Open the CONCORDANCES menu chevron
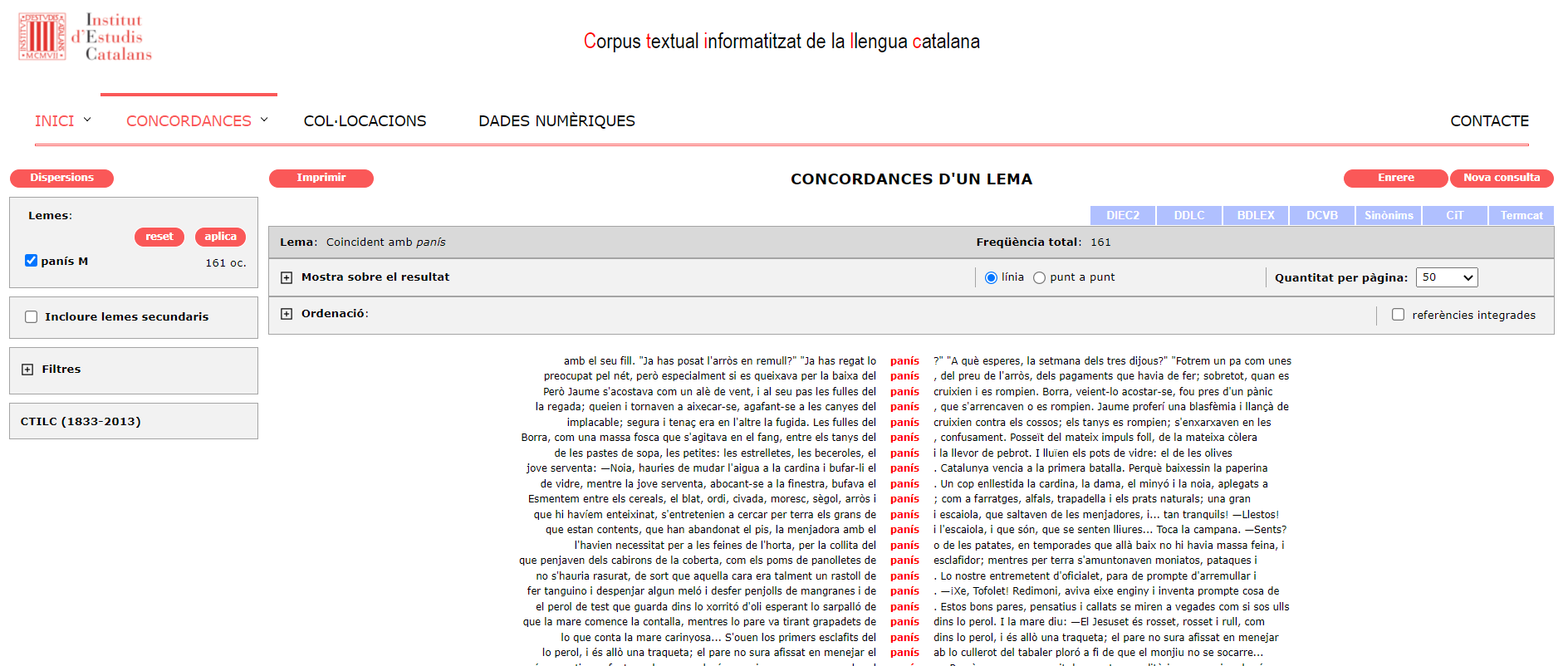The image size is (1568, 666). click(264, 120)
